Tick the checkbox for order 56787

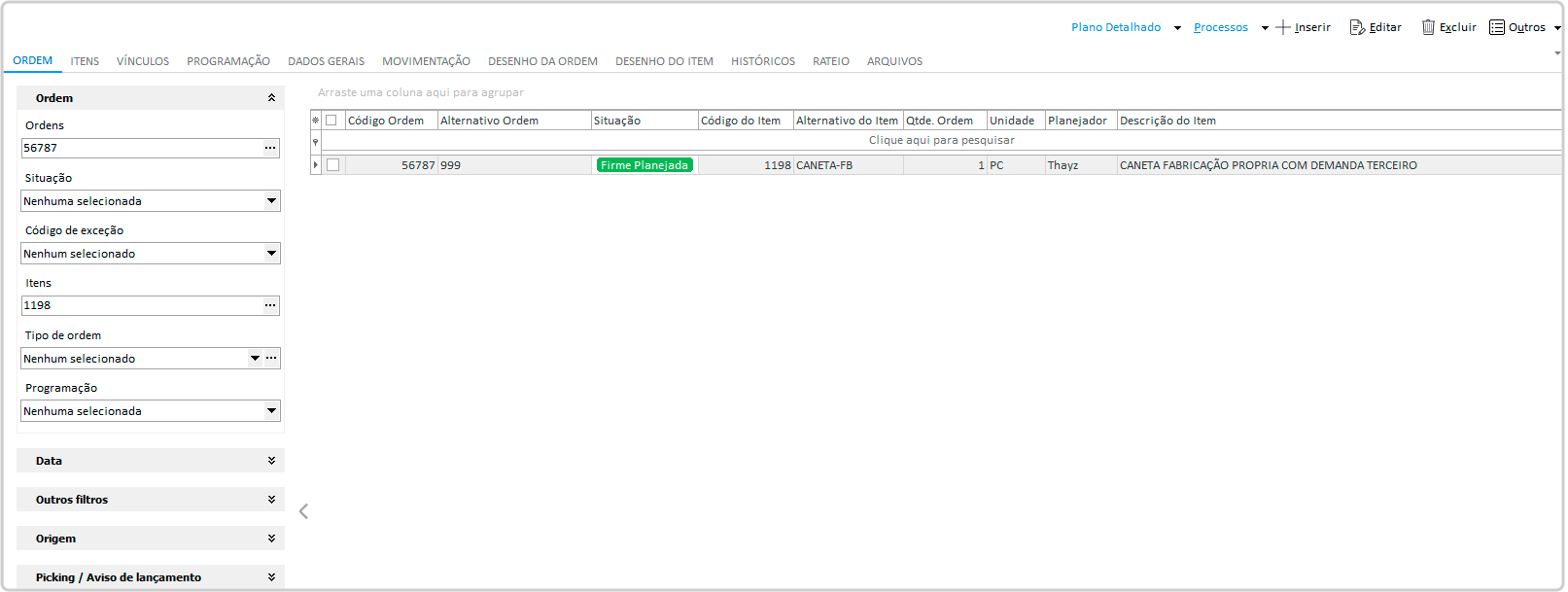332,165
